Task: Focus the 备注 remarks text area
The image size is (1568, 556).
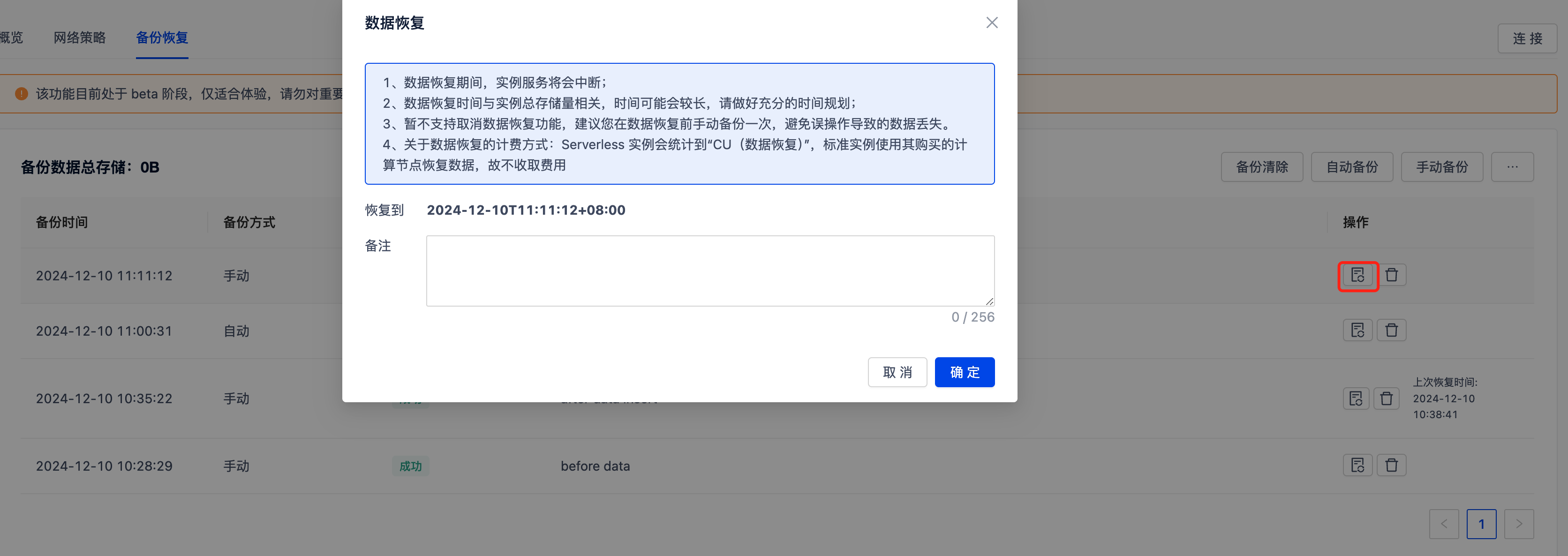Action: click(x=710, y=270)
